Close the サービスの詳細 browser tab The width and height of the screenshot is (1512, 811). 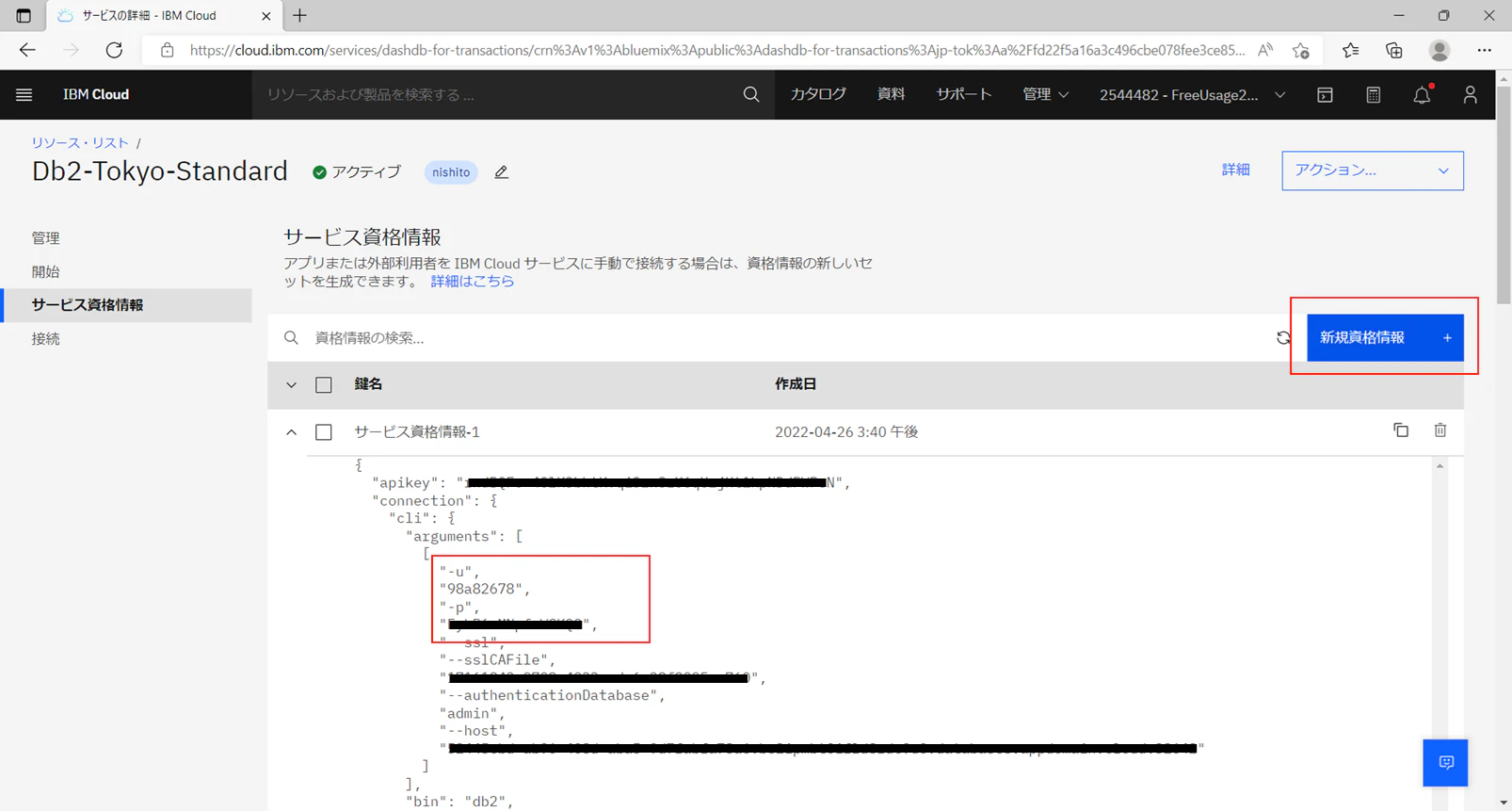point(265,16)
